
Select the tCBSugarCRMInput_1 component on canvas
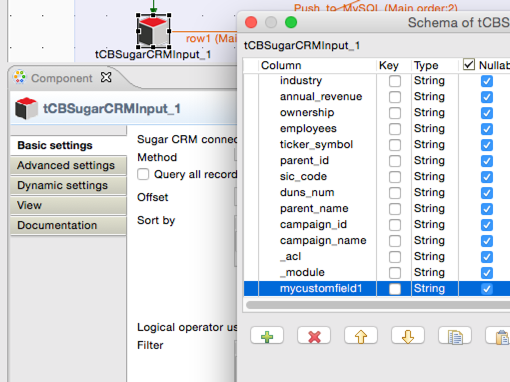[153, 31]
